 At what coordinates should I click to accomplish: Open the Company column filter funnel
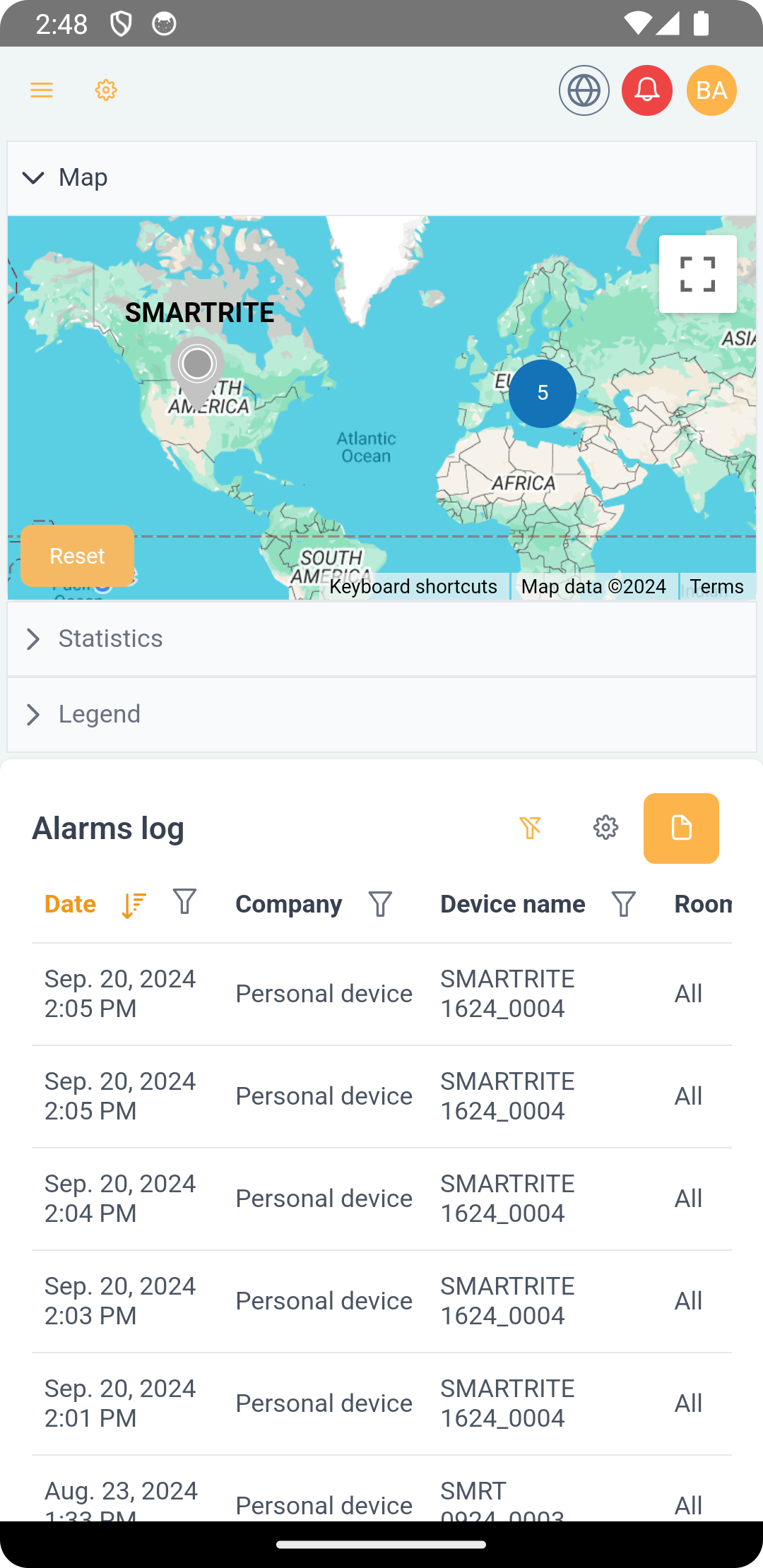tap(380, 903)
